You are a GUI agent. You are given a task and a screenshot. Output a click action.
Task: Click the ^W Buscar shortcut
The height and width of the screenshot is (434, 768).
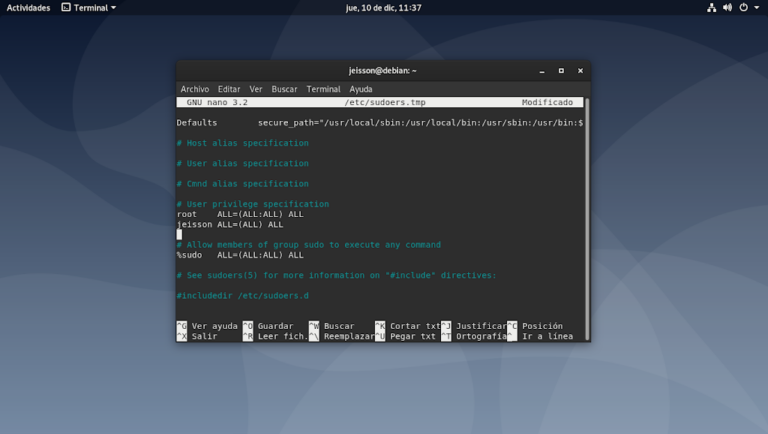click(332, 326)
